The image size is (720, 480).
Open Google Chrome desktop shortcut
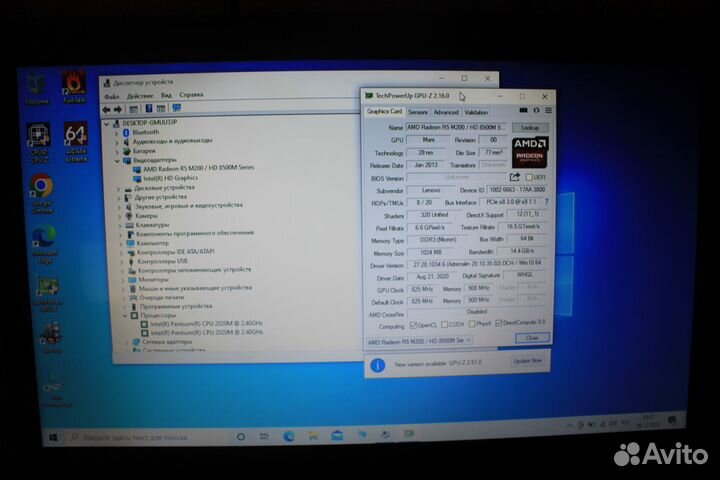tap(42, 194)
